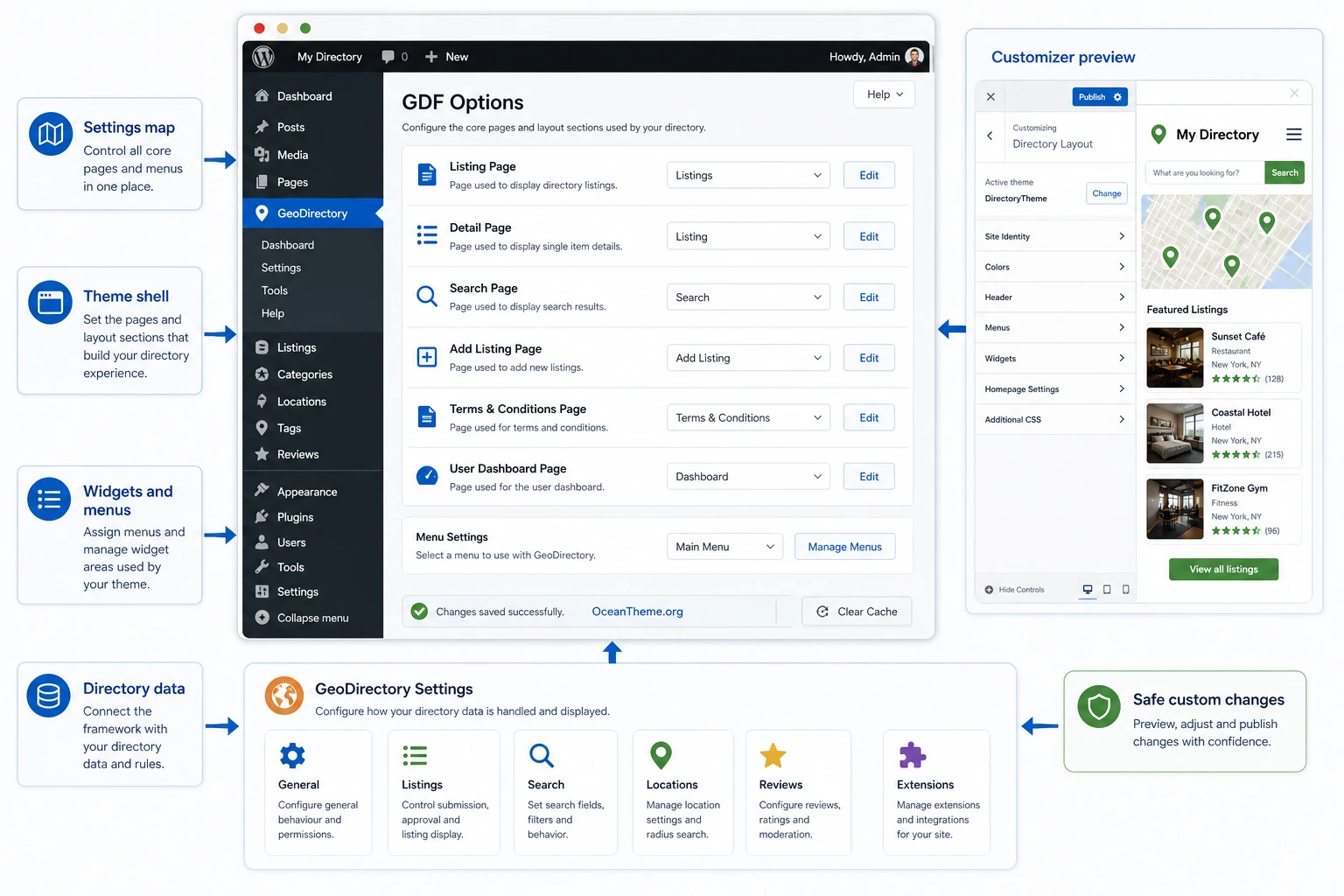Expand the Help dropdown tab
This screenshot has width=1344, height=896.
point(885,94)
